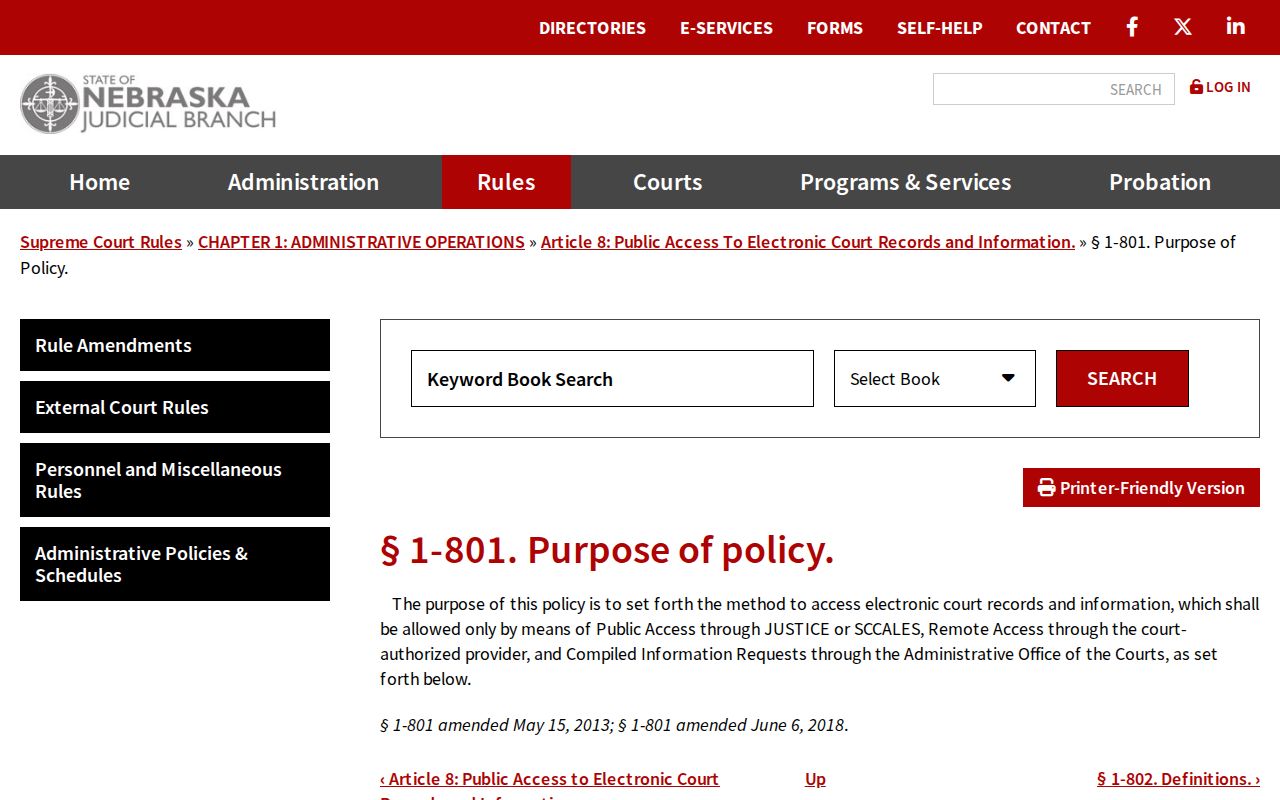Viewport: 1280px width, 800px height.
Task: Open the Self-Help menu
Action: [x=939, y=28]
